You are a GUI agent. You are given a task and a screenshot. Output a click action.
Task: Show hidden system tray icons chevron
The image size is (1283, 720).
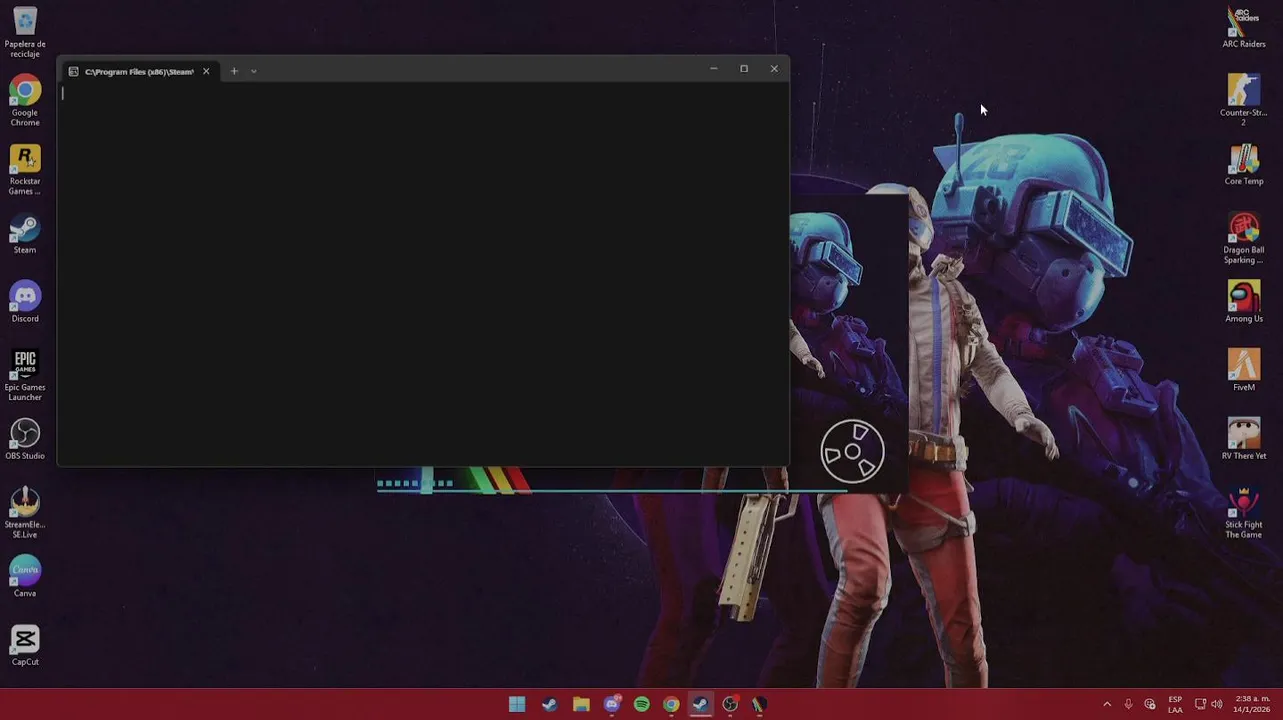click(x=1107, y=704)
